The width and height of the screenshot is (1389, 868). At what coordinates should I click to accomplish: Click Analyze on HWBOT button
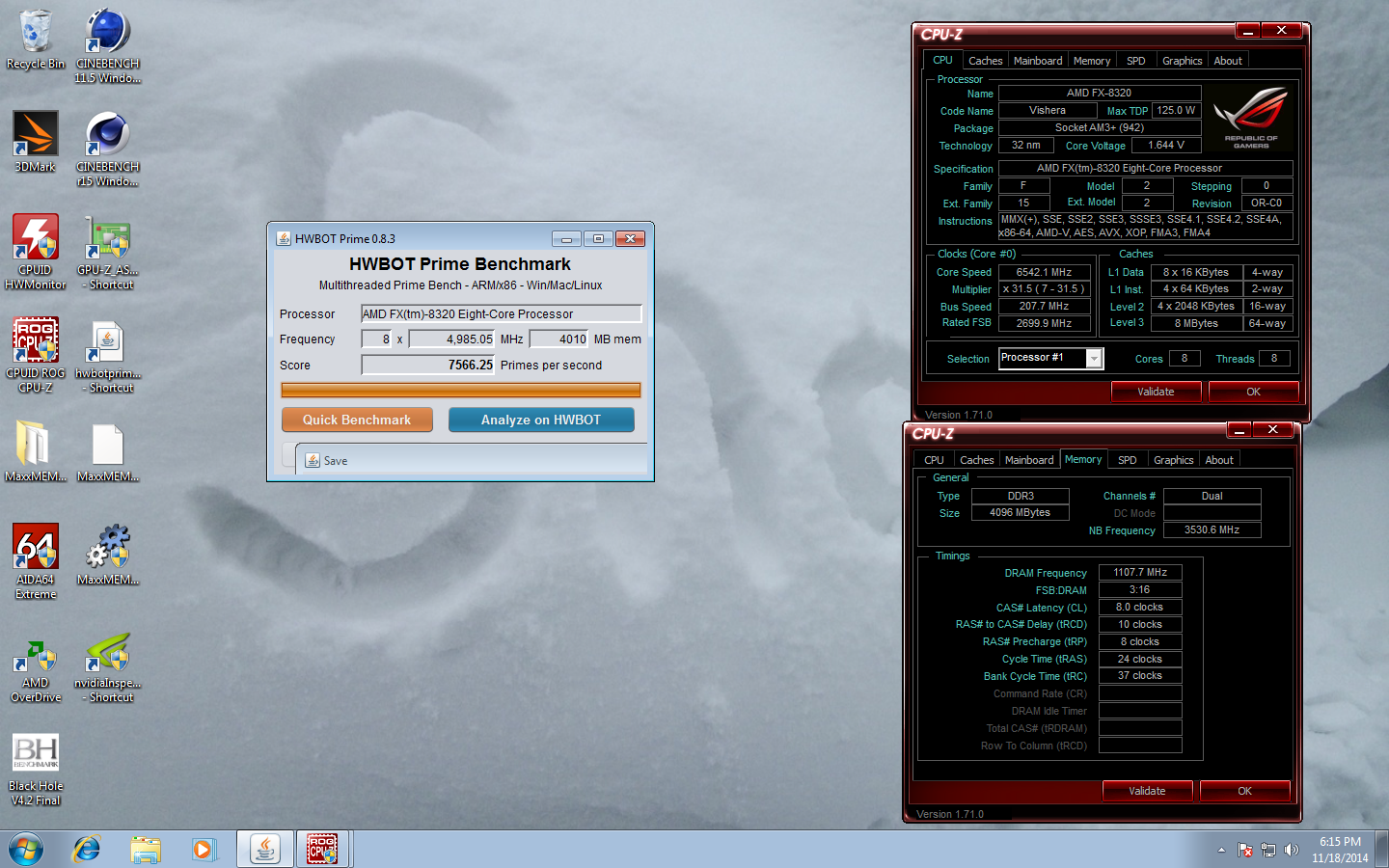click(x=541, y=420)
